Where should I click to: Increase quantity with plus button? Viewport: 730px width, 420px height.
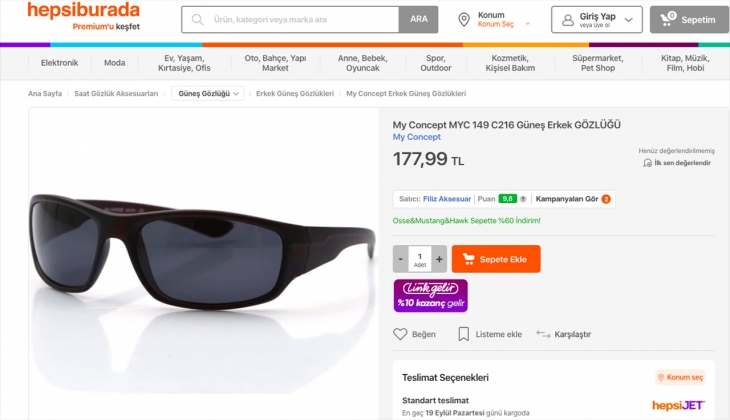[439, 259]
